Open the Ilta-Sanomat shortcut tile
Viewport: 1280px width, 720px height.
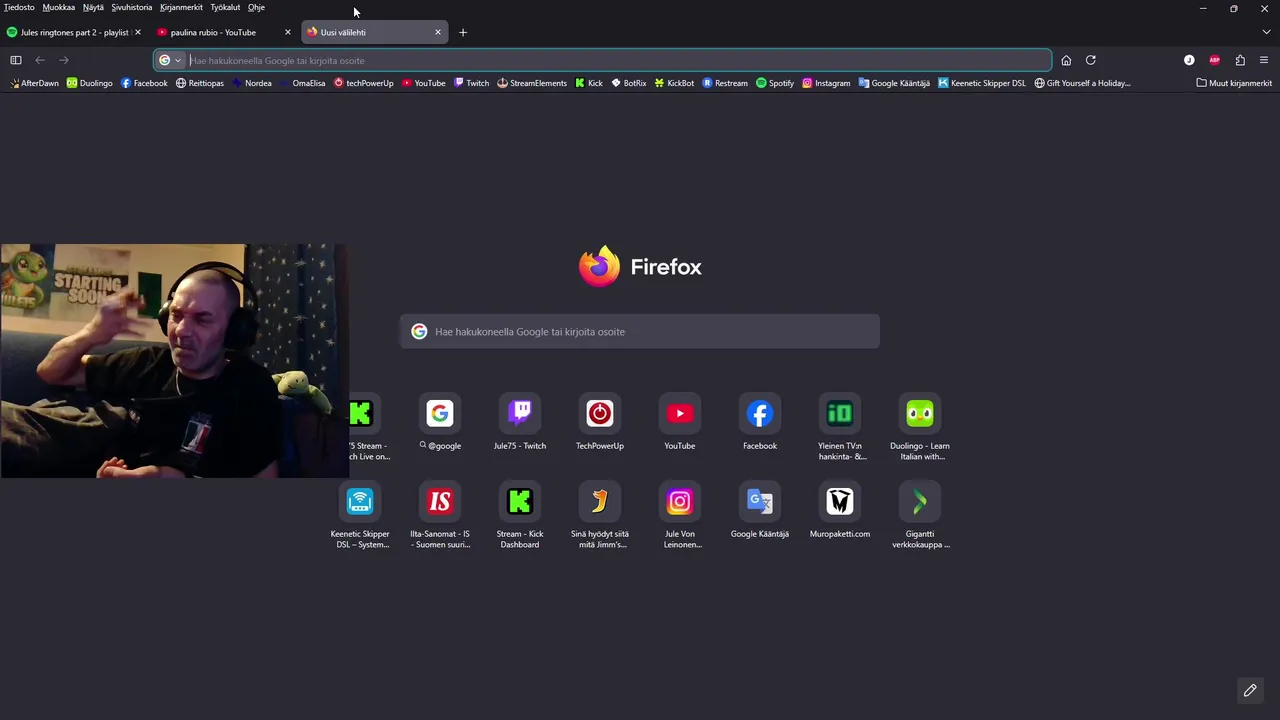click(440, 515)
